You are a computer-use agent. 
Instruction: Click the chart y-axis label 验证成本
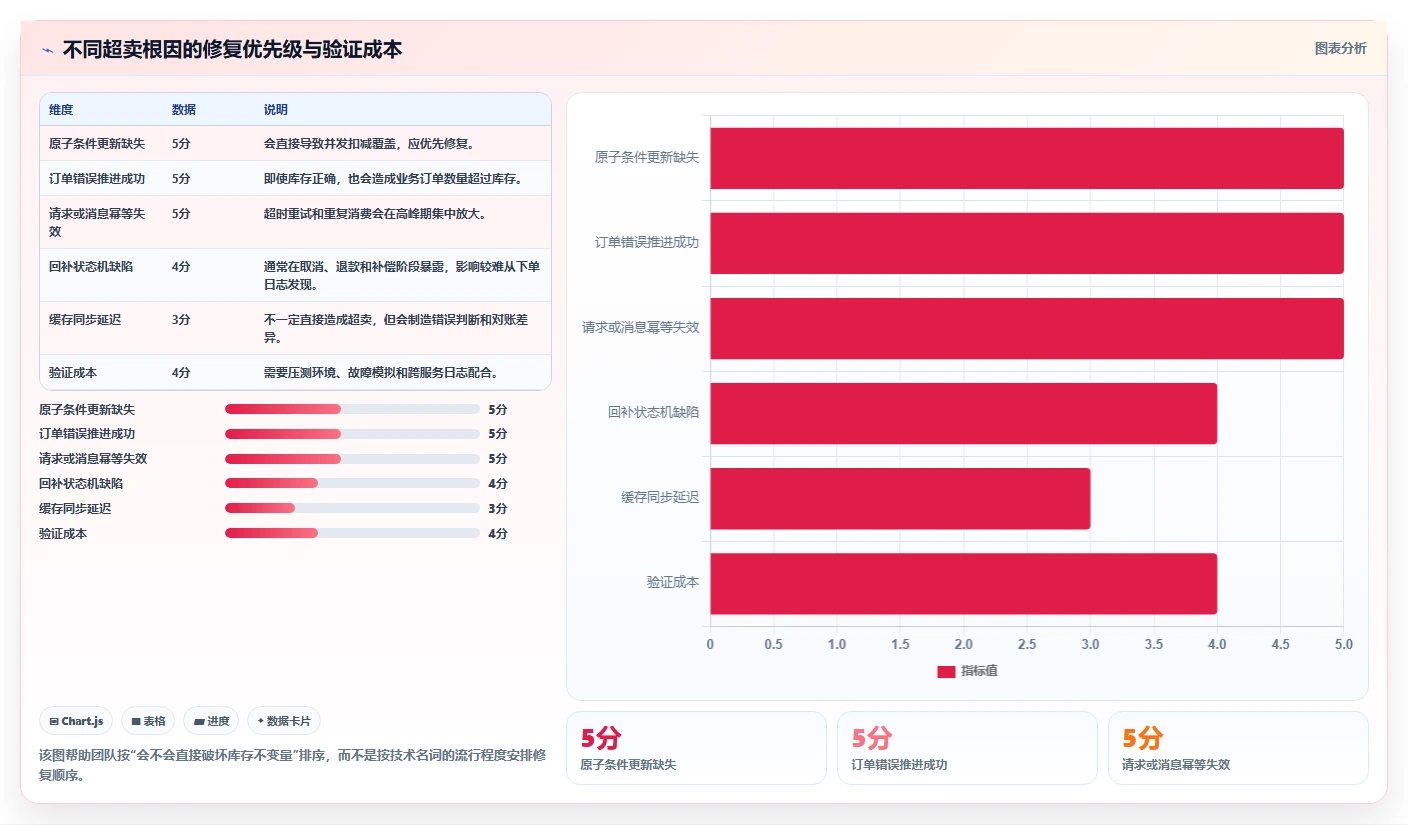pos(673,583)
